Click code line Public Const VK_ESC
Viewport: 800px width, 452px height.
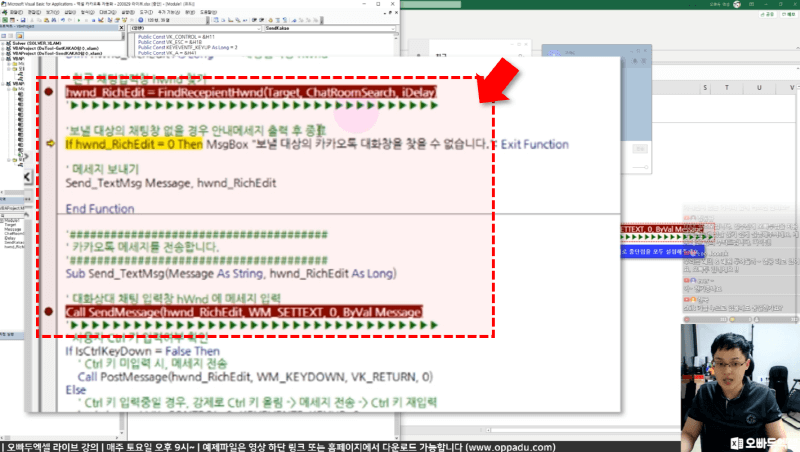pos(170,42)
